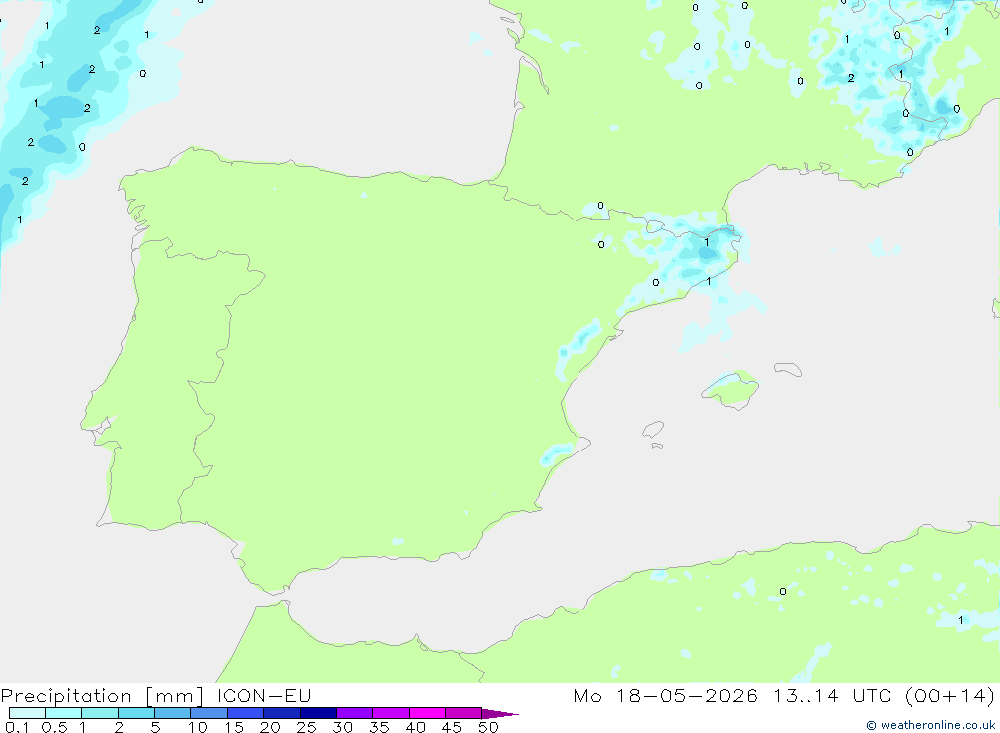This screenshot has width=1000, height=733.
Task: Pick the 1–2 mm legend swatch
Action: coord(100,713)
